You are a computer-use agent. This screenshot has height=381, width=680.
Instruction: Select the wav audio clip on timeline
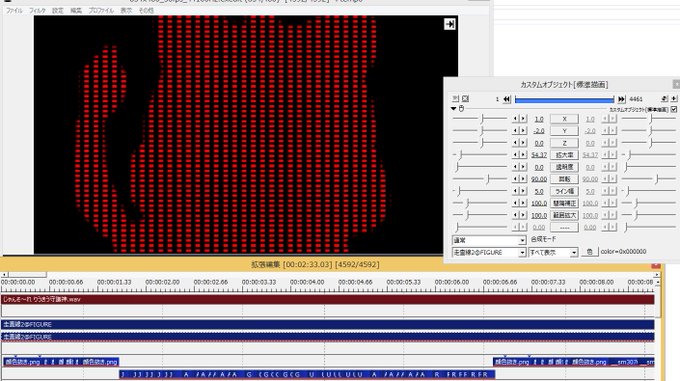[x=328, y=300]
